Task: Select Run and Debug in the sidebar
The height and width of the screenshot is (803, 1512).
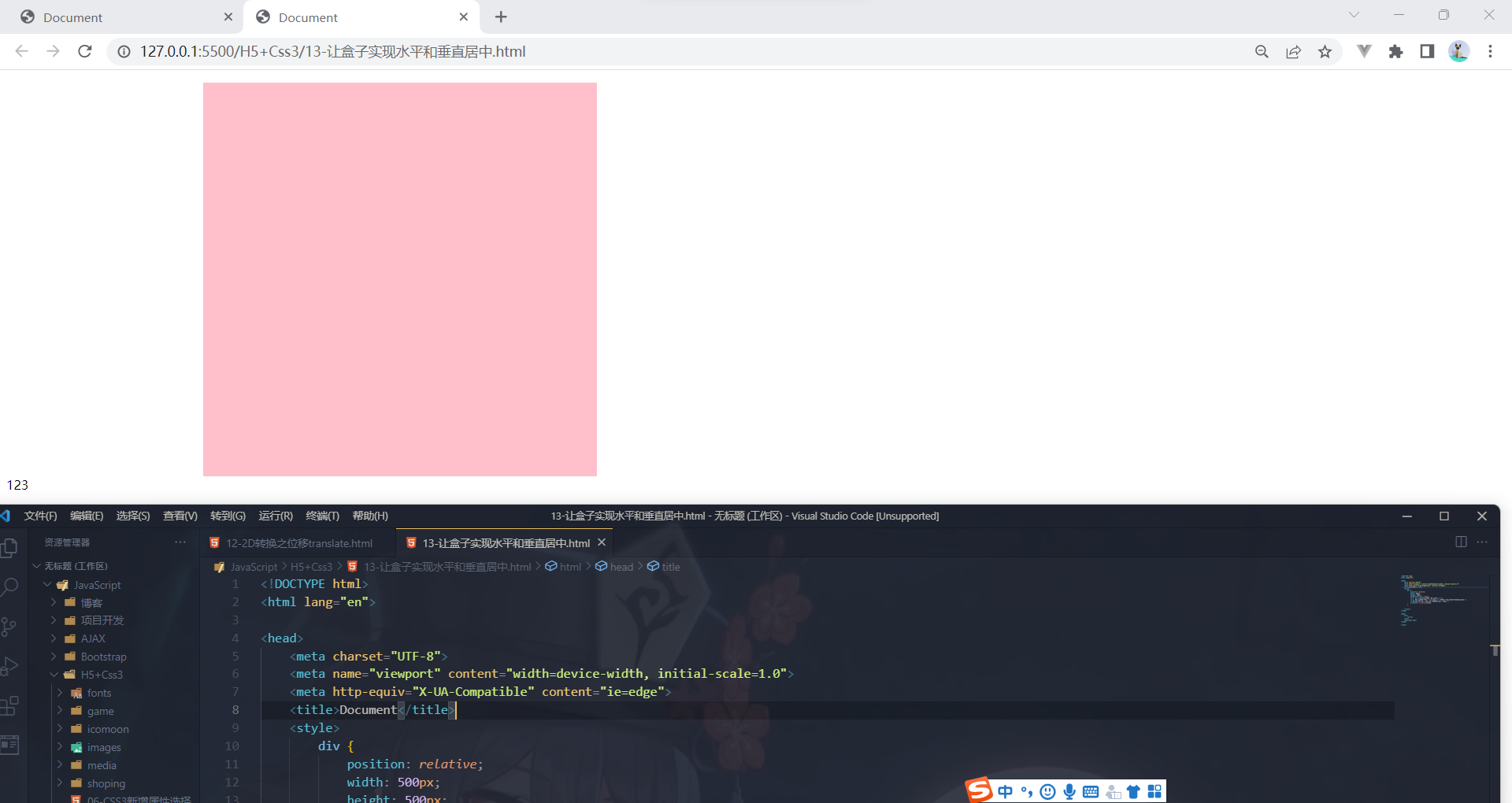Action: (10, 665)
